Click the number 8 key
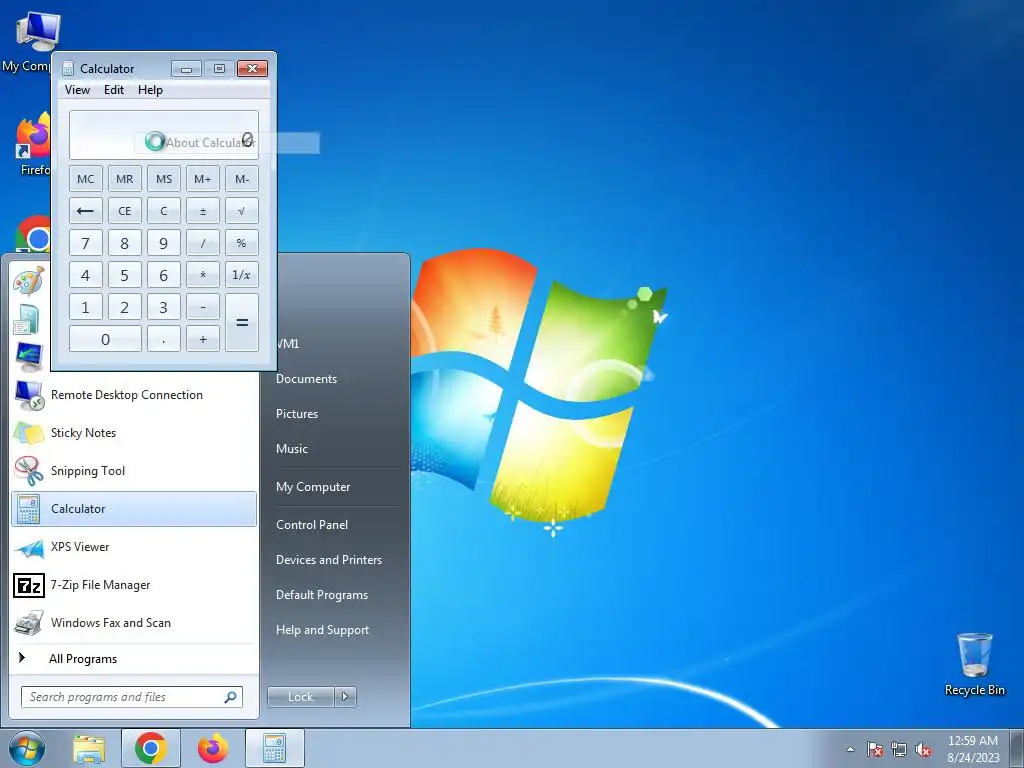The image size is (1024, 768). [125, 243]
